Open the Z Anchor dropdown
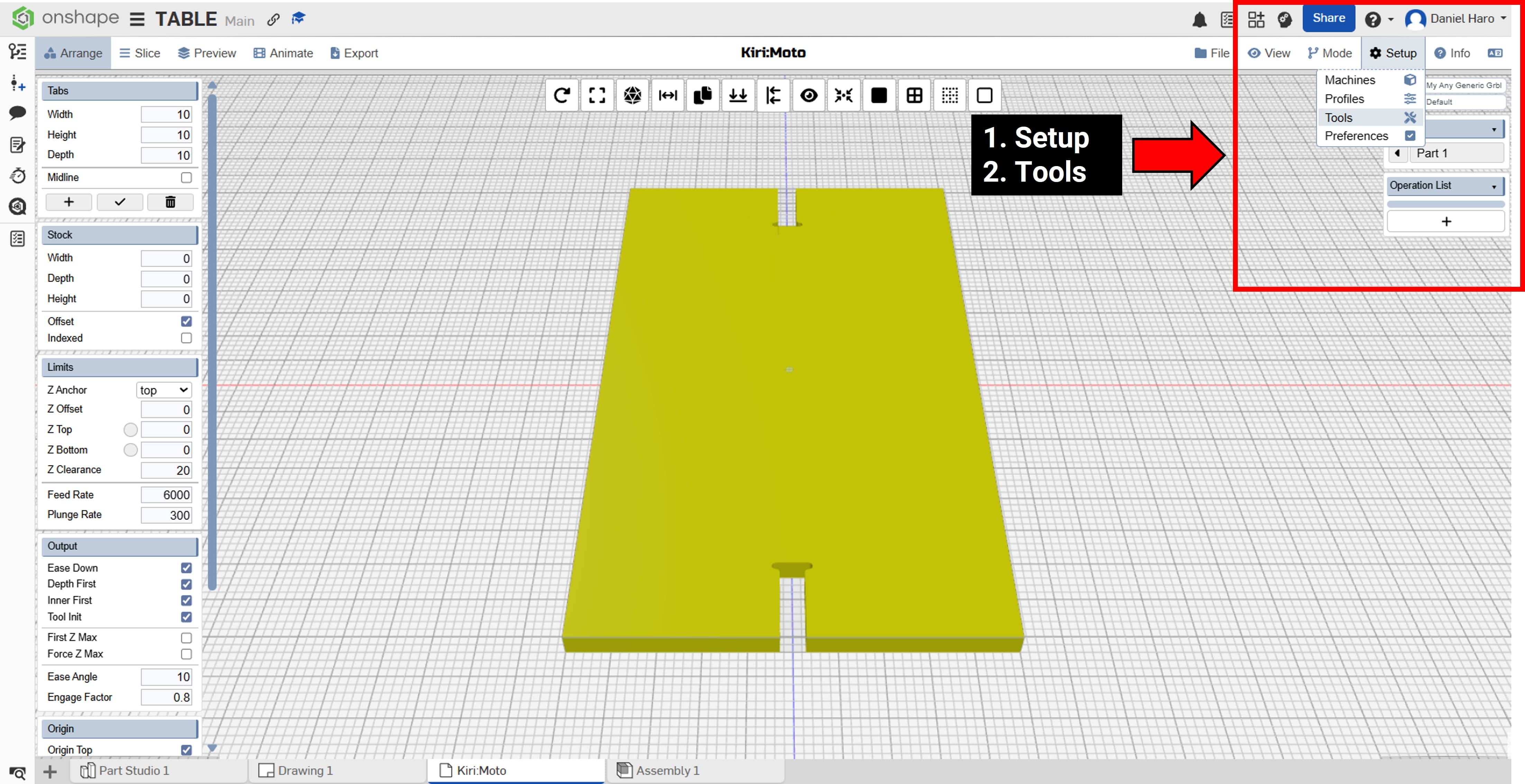This screenshot has width=1525, height=784. (x=164, y=391)
